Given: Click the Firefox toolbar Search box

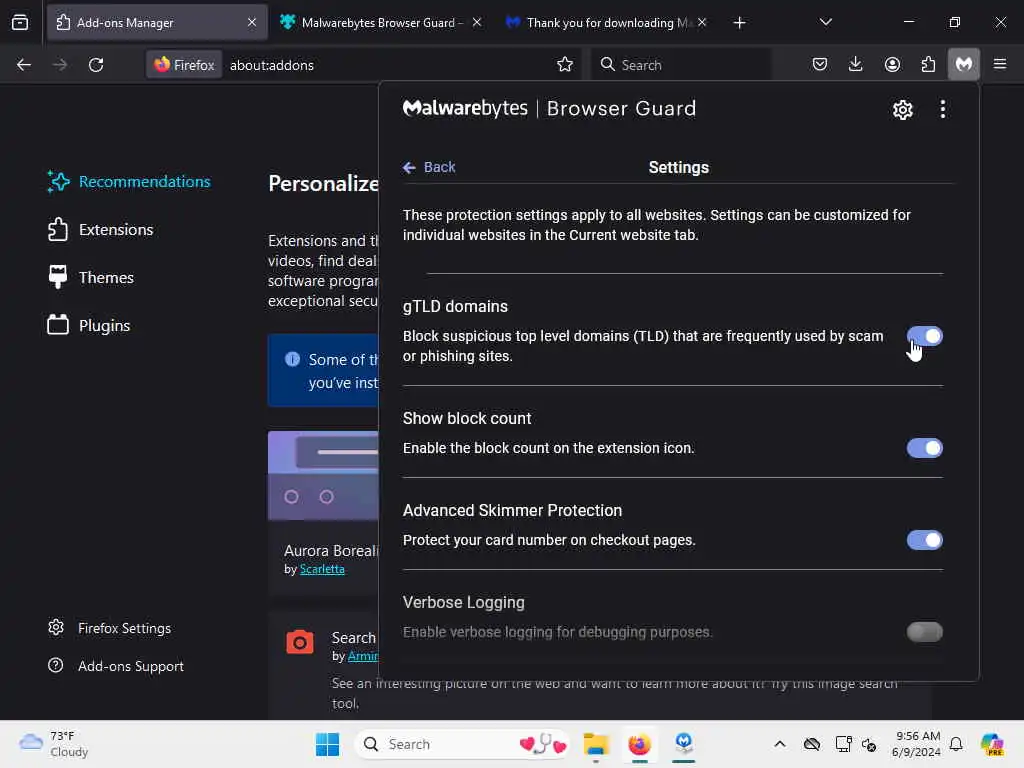Looking at the screenshot, I should (680, 65).
